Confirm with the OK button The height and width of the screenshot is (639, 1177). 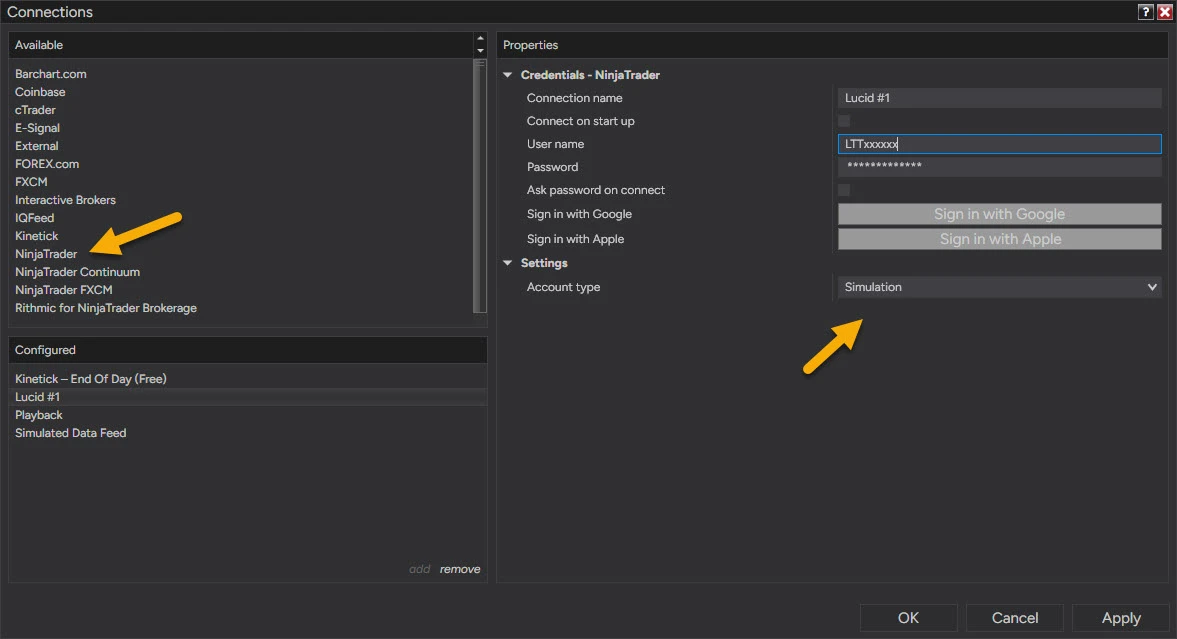point(908,618)
